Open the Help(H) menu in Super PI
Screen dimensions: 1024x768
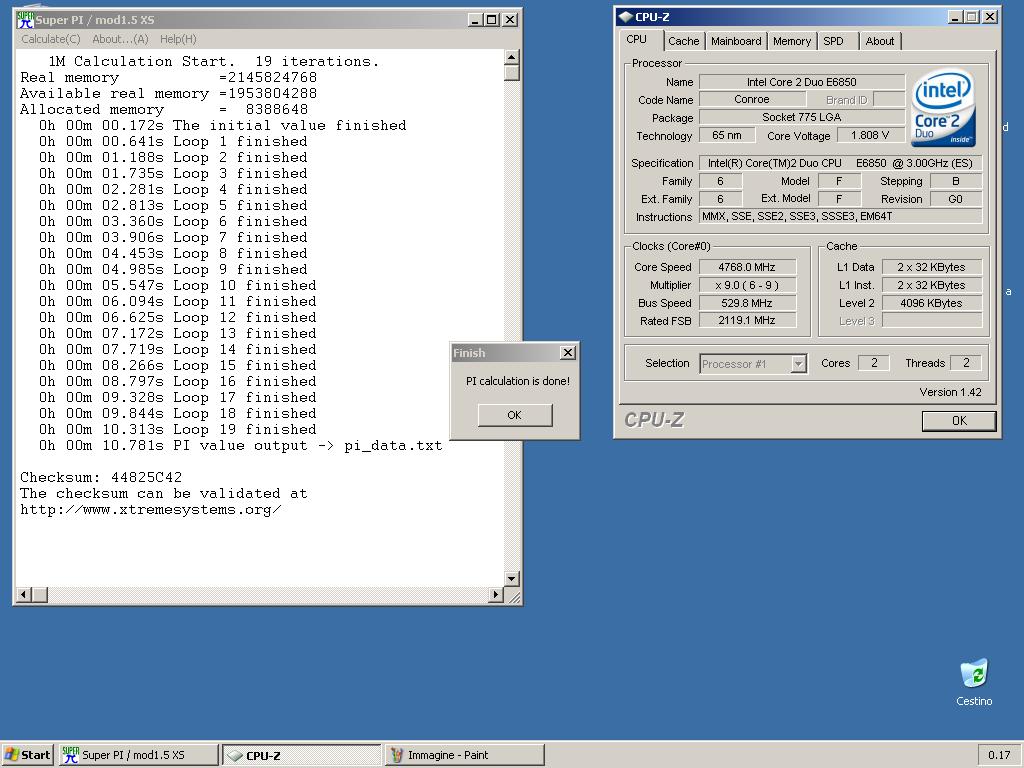click(x=178, y=39)
